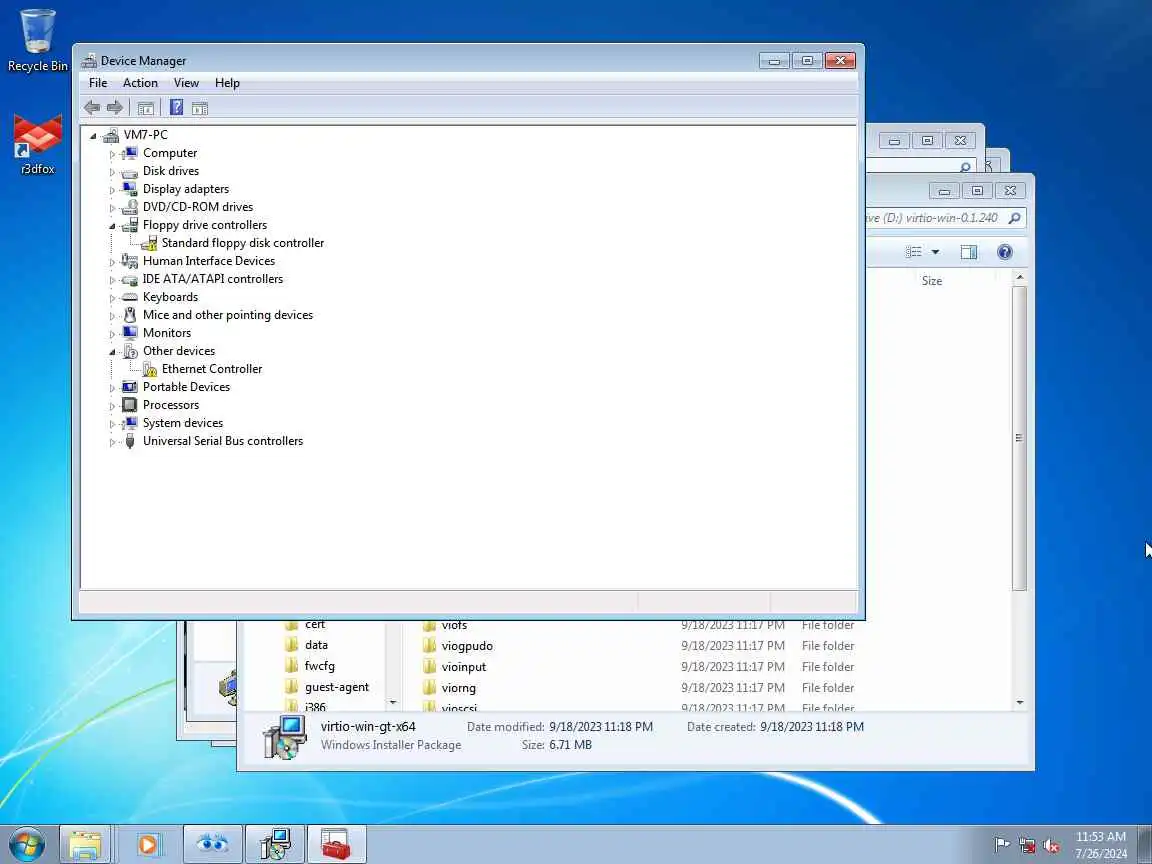
Task: Select the Standard floppy disk controller warning icon
Action: point(149,243)
